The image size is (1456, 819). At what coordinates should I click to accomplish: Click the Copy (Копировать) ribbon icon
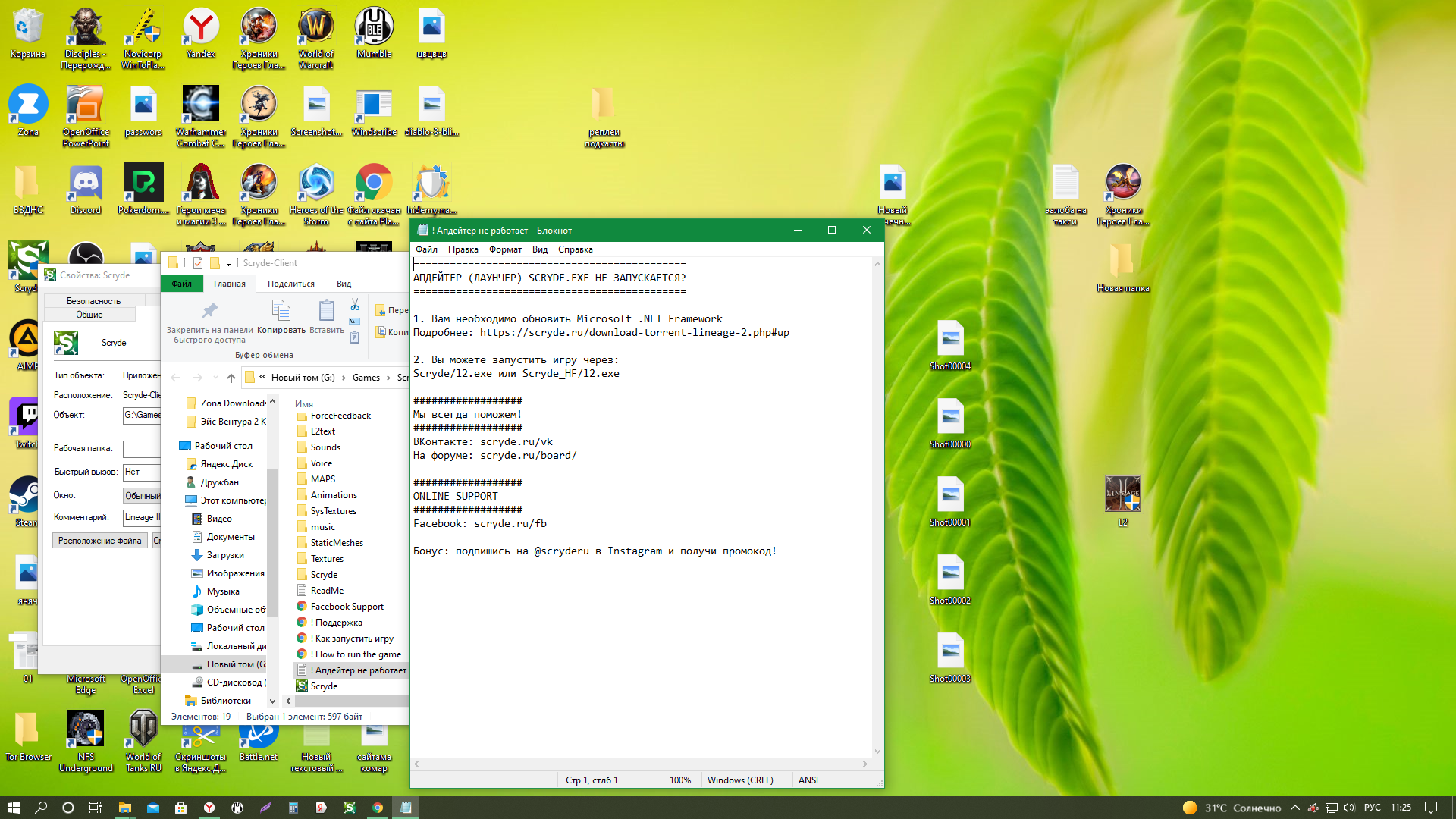(281, 311)
